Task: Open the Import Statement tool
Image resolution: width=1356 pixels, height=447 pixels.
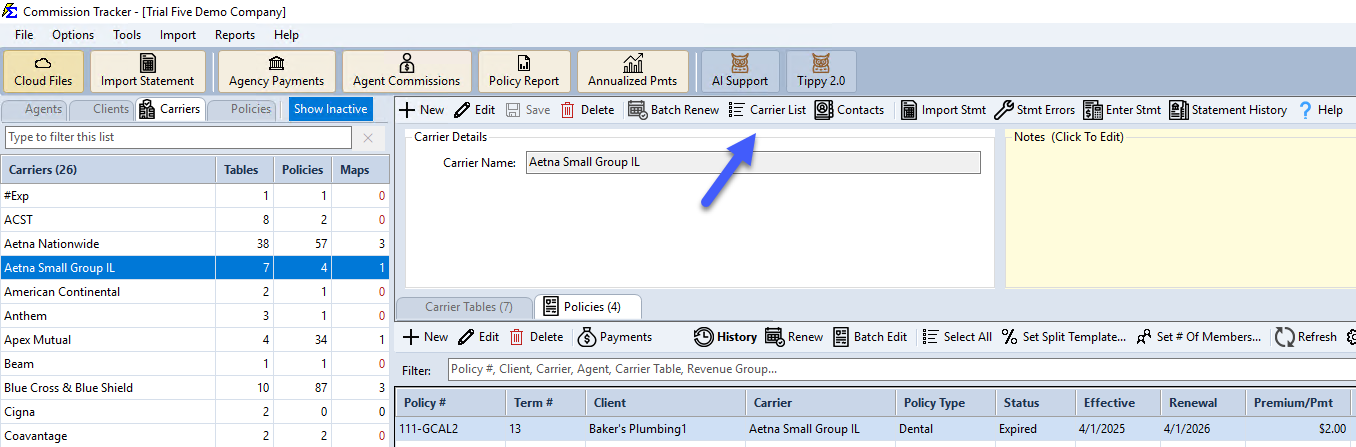Action: pos(148,71)
